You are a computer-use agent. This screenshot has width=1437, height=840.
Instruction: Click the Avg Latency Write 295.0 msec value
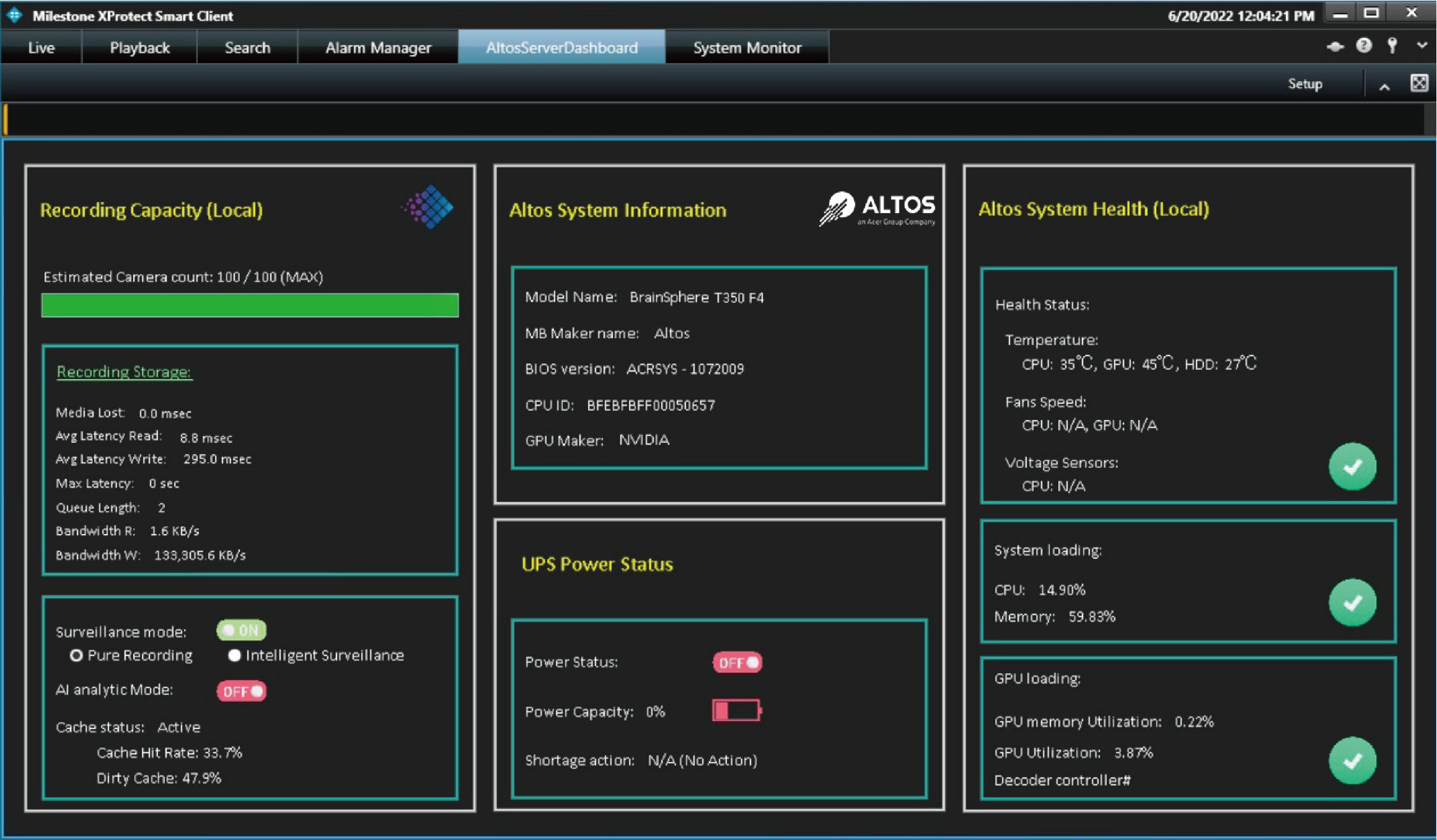coord(218,459)
